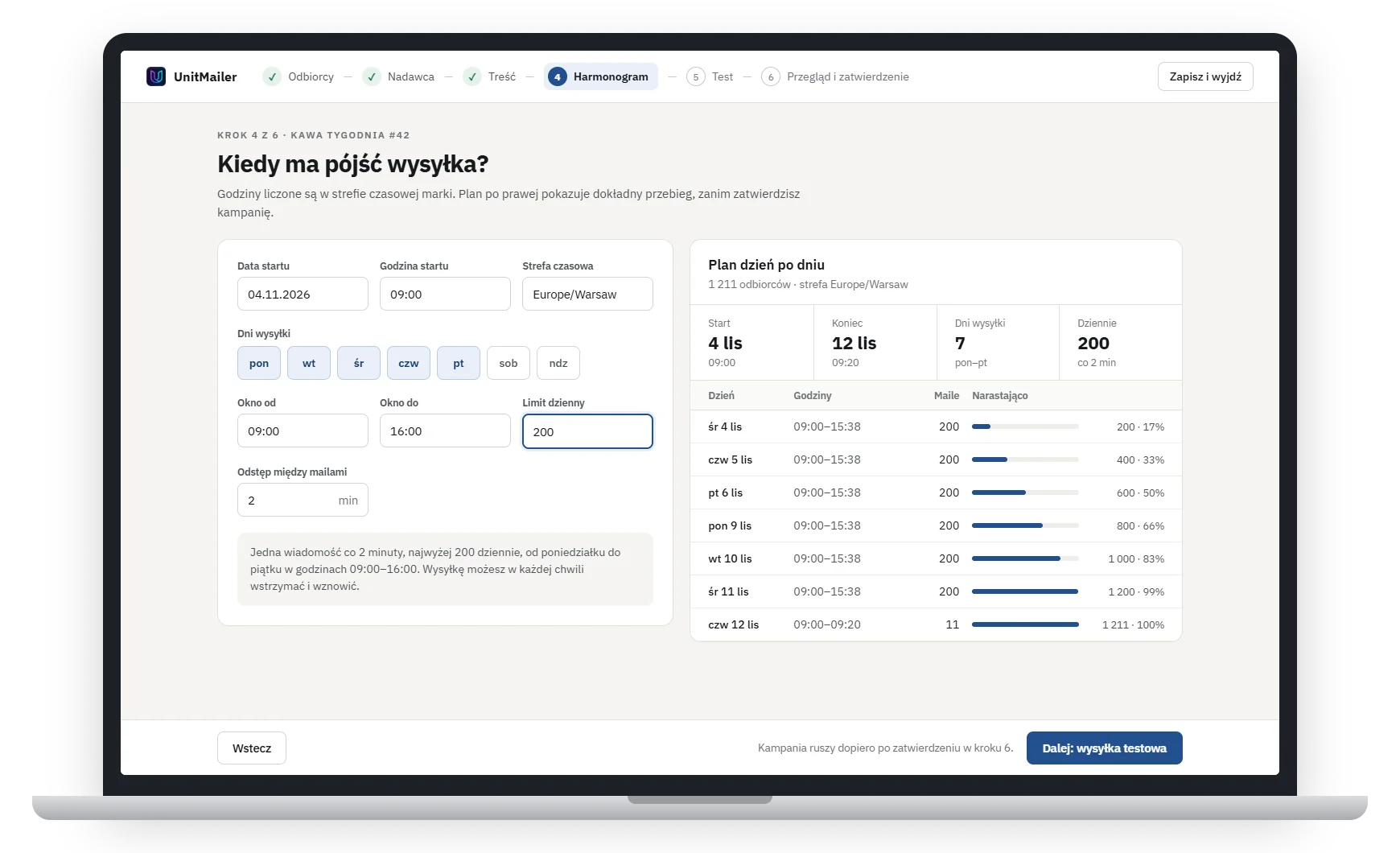Click the 09:00–09:20 hours cell

click(x=827, y=624)
